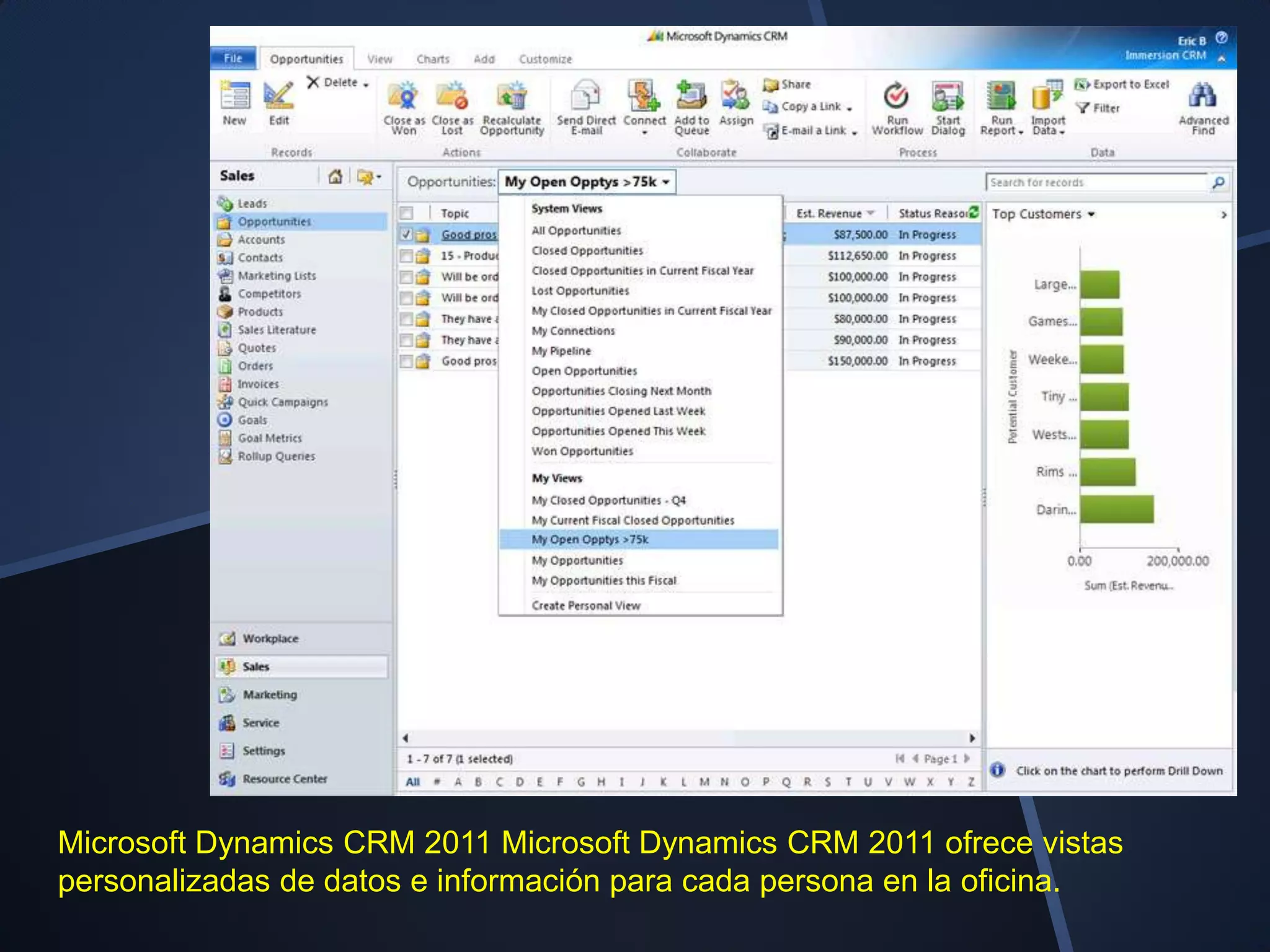
Task: Open the File tab
Action: pos(233,58)
